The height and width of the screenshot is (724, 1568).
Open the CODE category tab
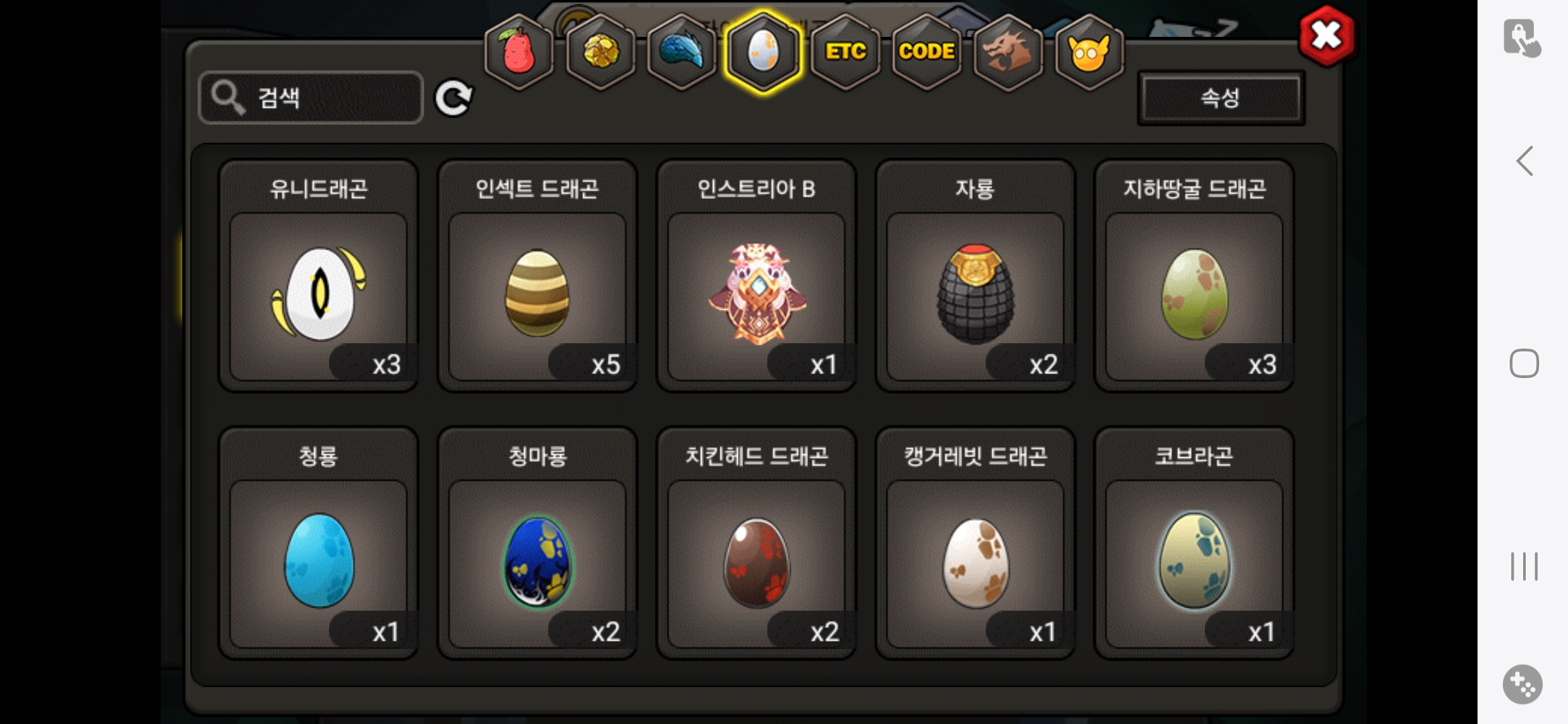point(927,52)
